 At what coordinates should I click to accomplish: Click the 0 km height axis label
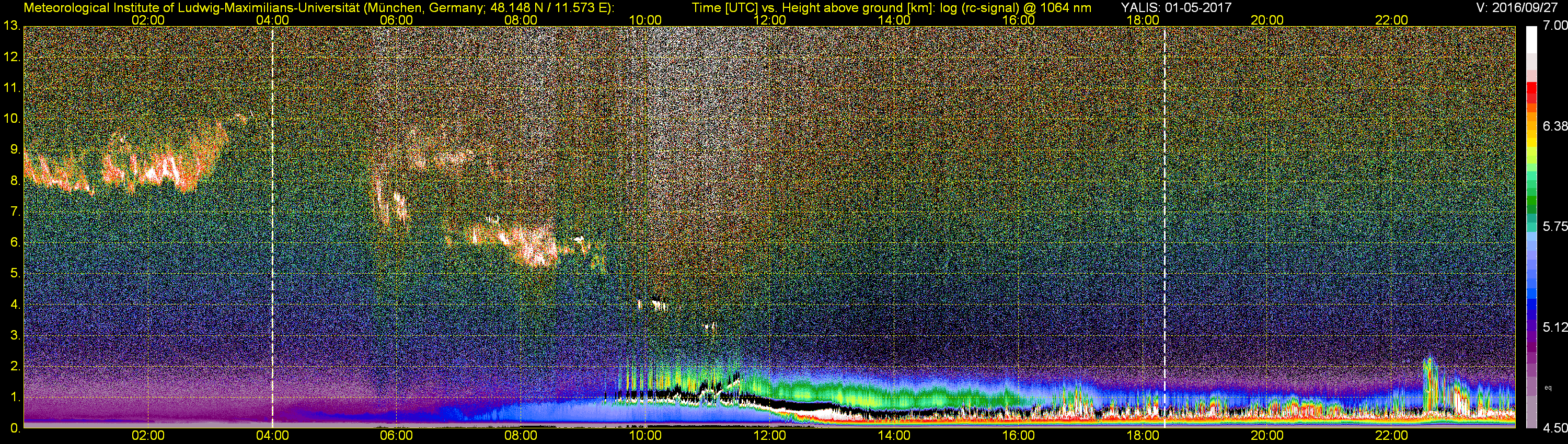15,428
